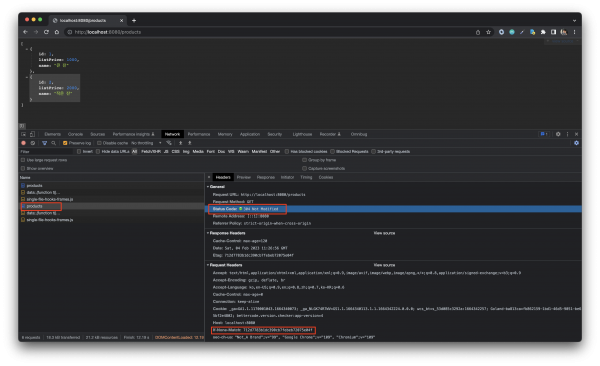Open network search magnifier
This screenshot has height=366, width=600.
coord(54,143)
